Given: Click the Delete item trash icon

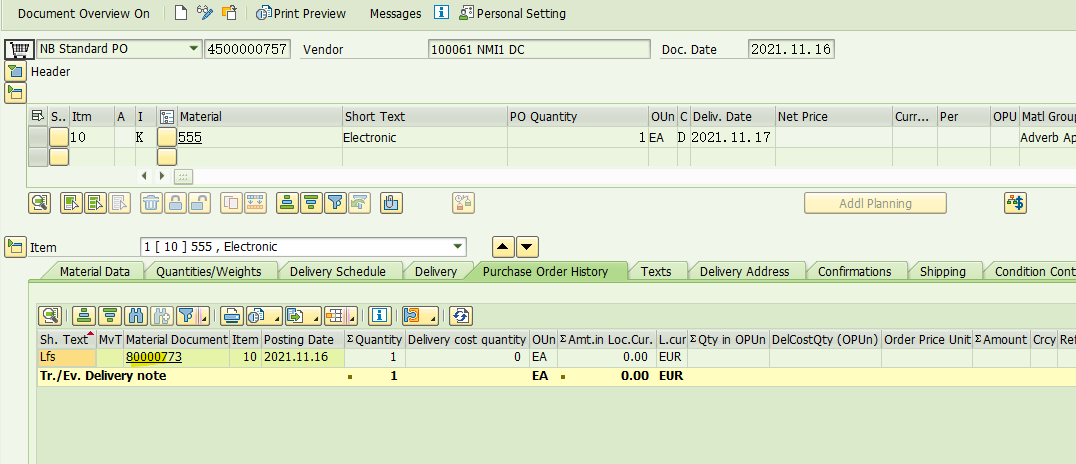Looking at the screenshot, I should (x=151, y=202).
